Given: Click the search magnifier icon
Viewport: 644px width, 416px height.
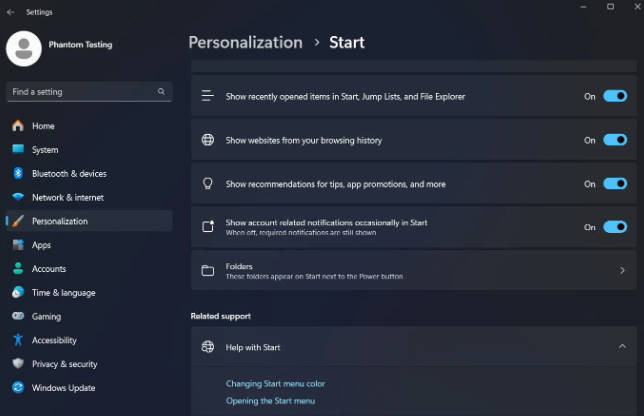Looking at the screenshot, I should pos(161,92).
